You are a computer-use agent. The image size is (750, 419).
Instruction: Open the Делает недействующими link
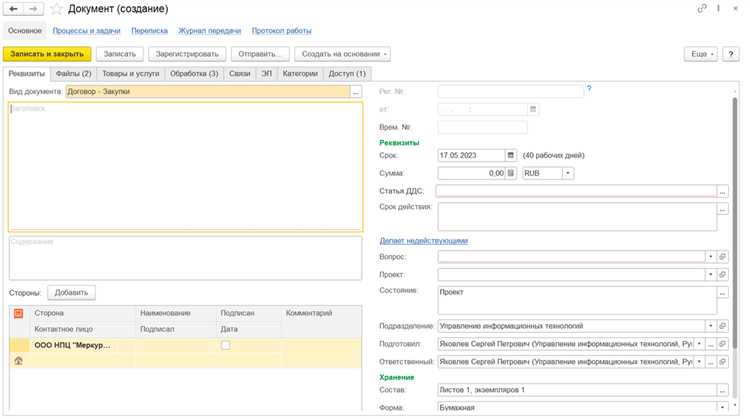[424, 241]
